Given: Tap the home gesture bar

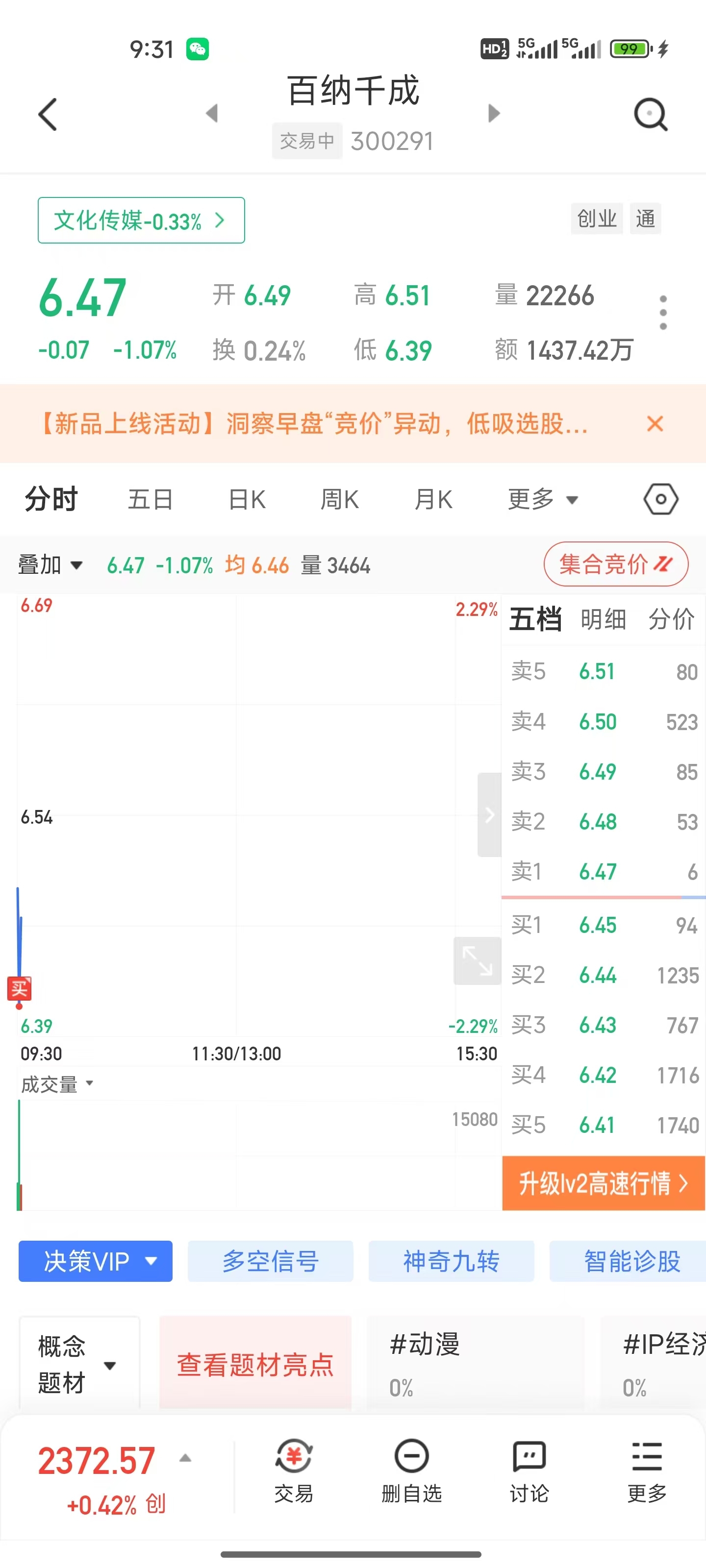Looking at the screenshot, I should coord(351,1554).
